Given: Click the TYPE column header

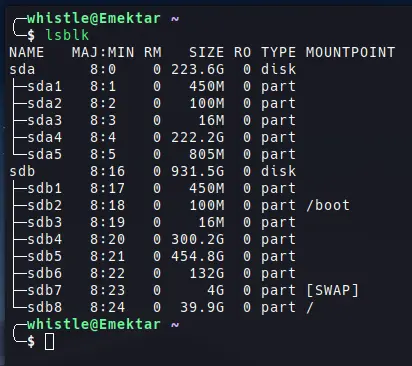Looking at the screenshot, I should tap(278, 52).
